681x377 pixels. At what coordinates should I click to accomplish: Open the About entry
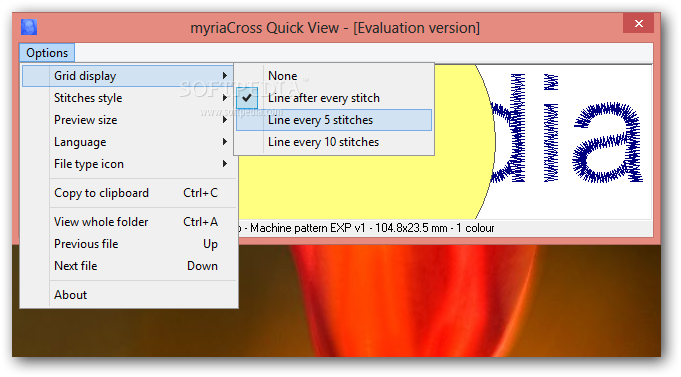coord(128,295)
